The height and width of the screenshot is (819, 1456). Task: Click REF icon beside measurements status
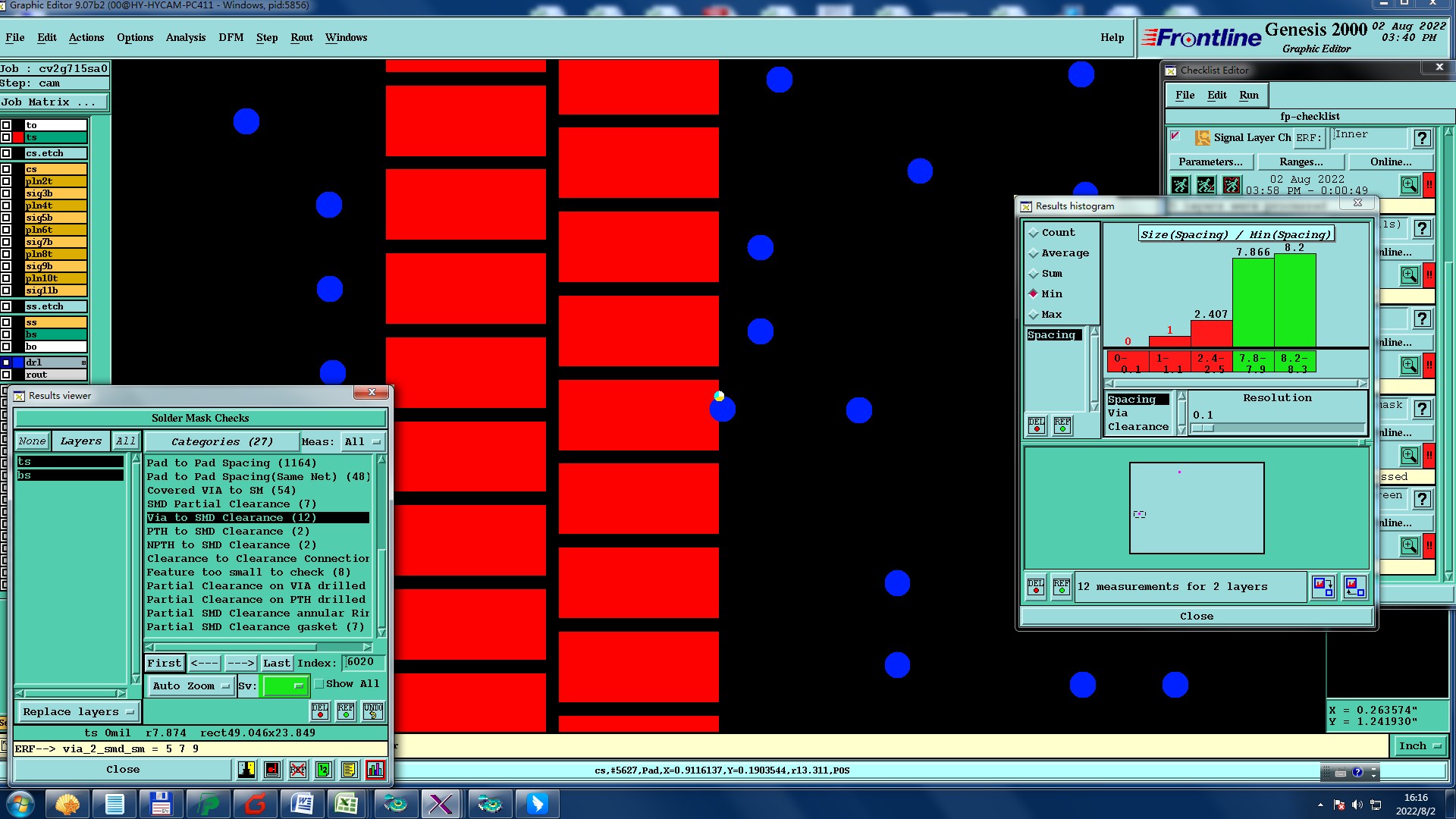point(1062,586)
